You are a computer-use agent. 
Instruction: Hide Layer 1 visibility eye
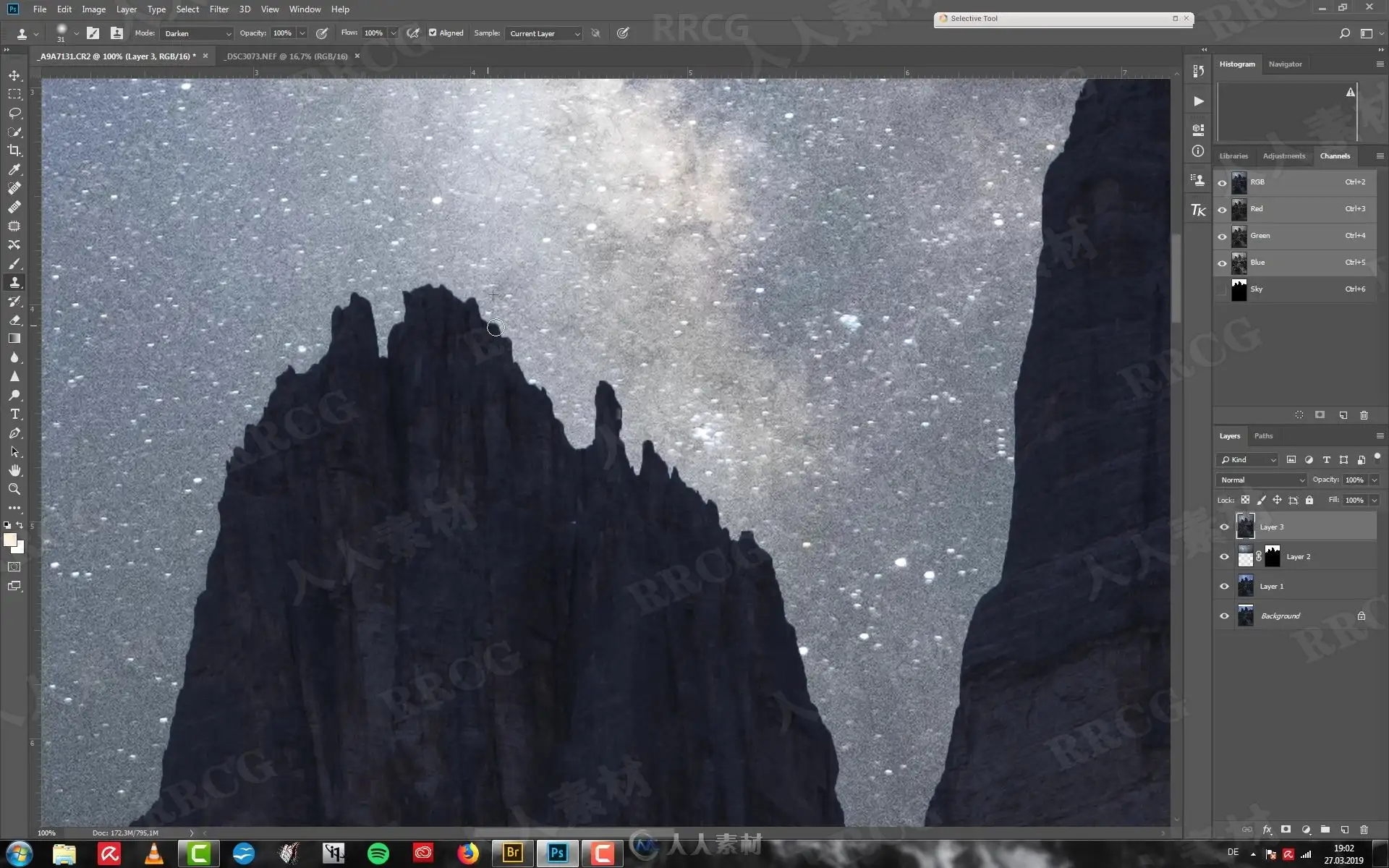tap(1224, 586)
